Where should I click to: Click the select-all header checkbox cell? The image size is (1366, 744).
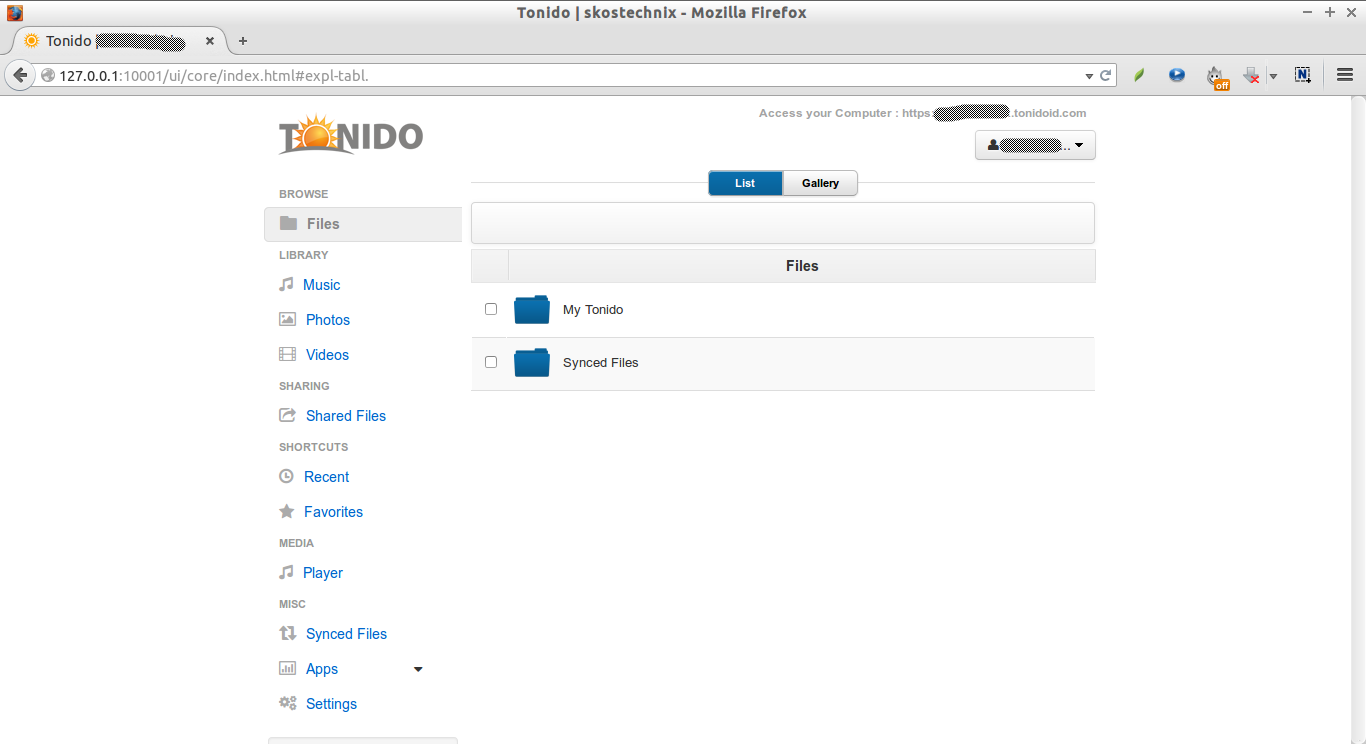coord(490,266)
